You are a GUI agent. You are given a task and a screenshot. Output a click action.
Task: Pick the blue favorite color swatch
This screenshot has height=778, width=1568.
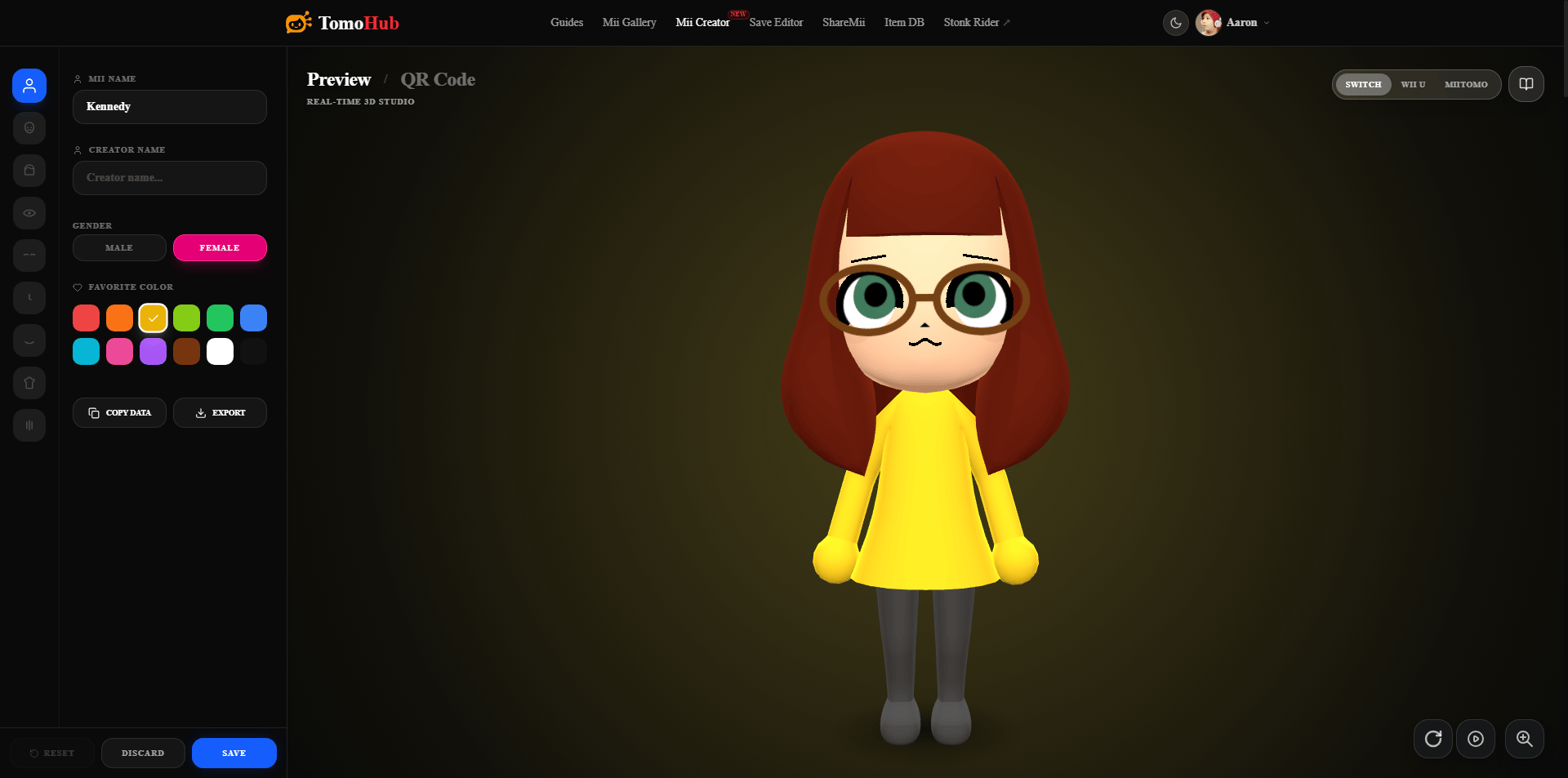[x=253, y=318]
